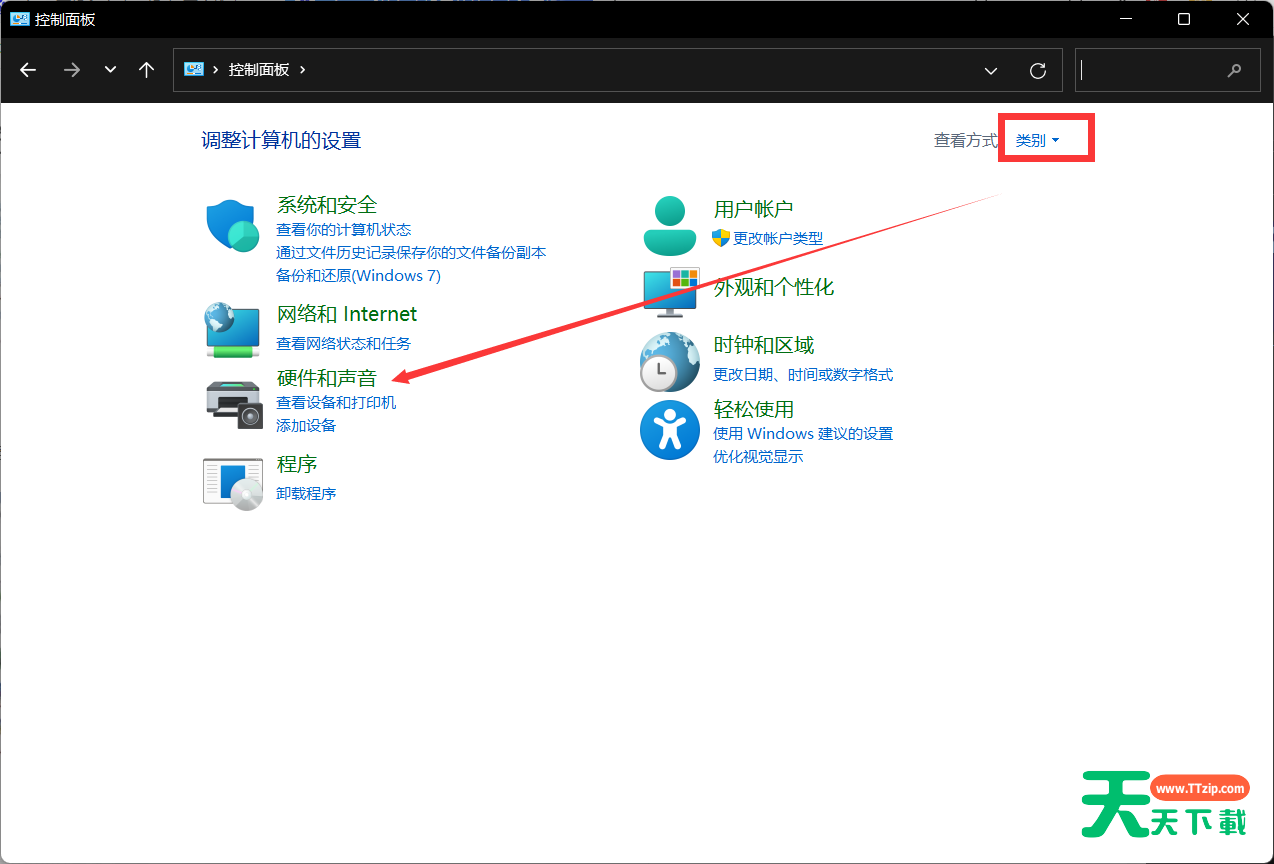Click the Clock and Region globe icon
The height and width of the screenshot is (864, 1274).
(669, 361)
